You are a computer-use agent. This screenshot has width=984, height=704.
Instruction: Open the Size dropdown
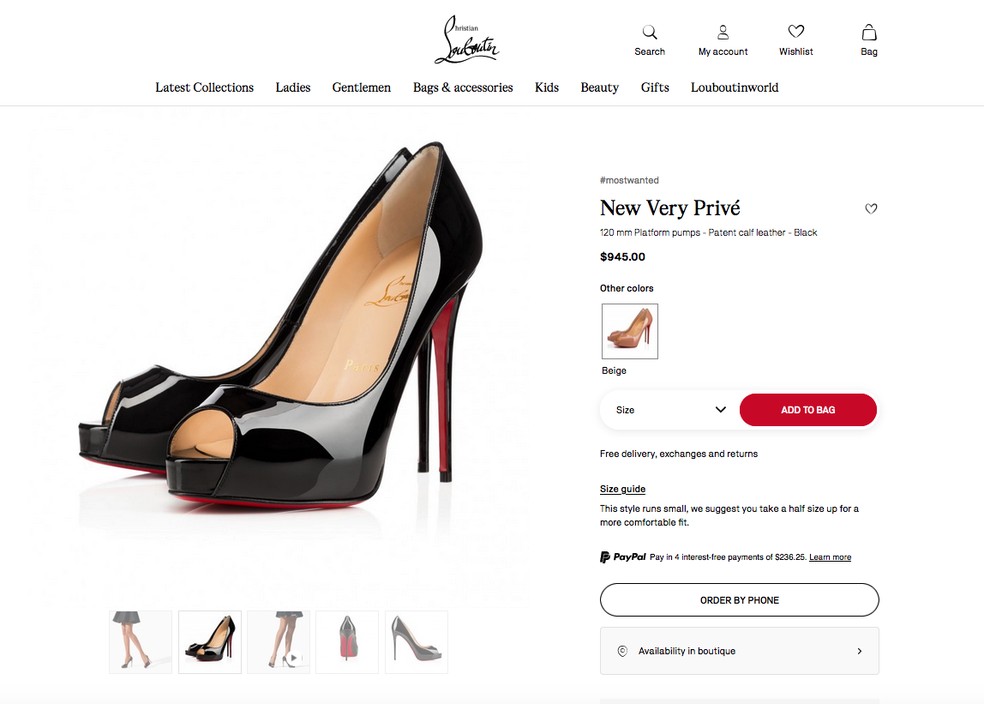pos(670,410)
